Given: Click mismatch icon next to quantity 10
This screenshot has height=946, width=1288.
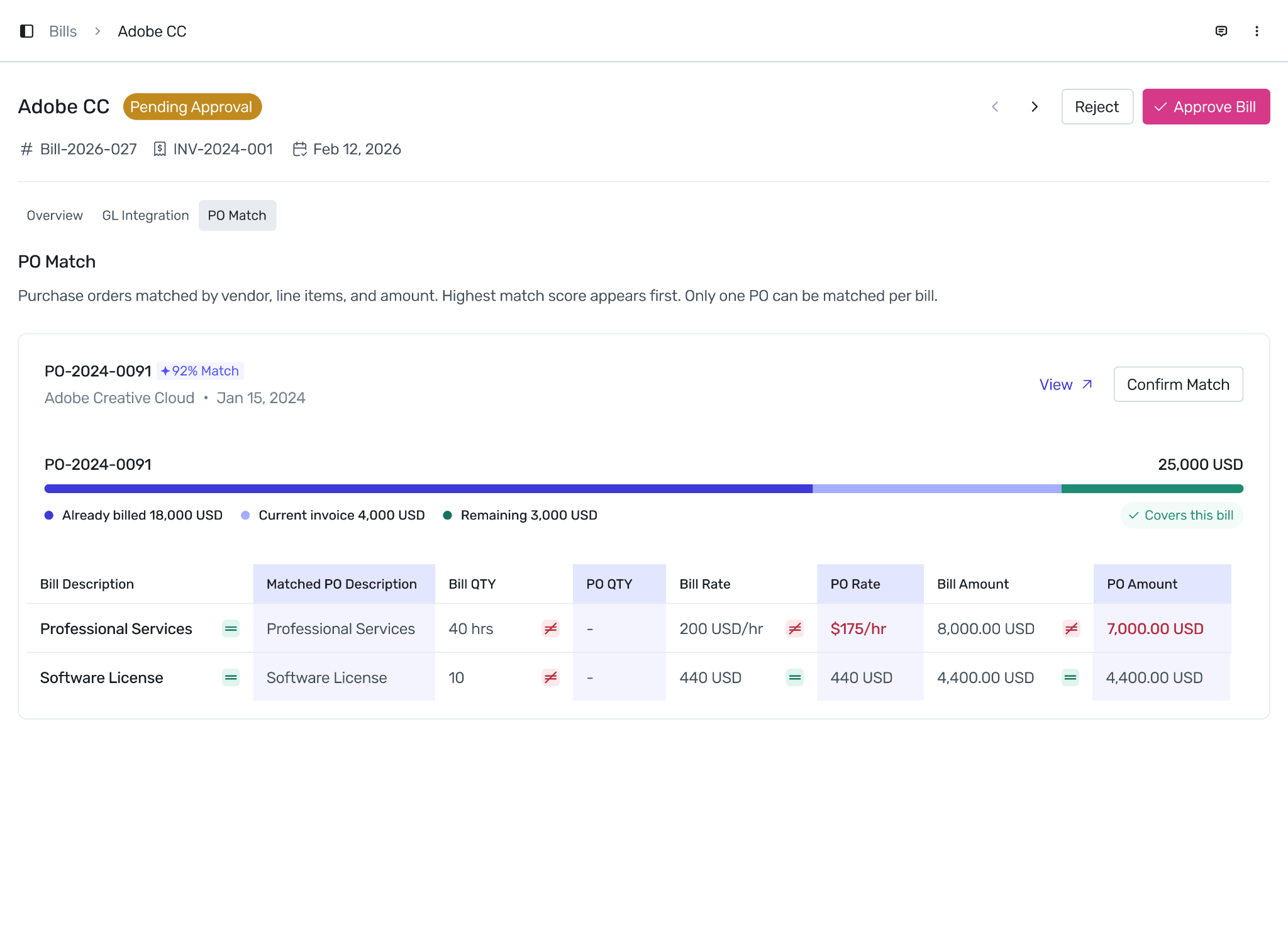Looking at the screenshot, I should [x=550, y=677].
